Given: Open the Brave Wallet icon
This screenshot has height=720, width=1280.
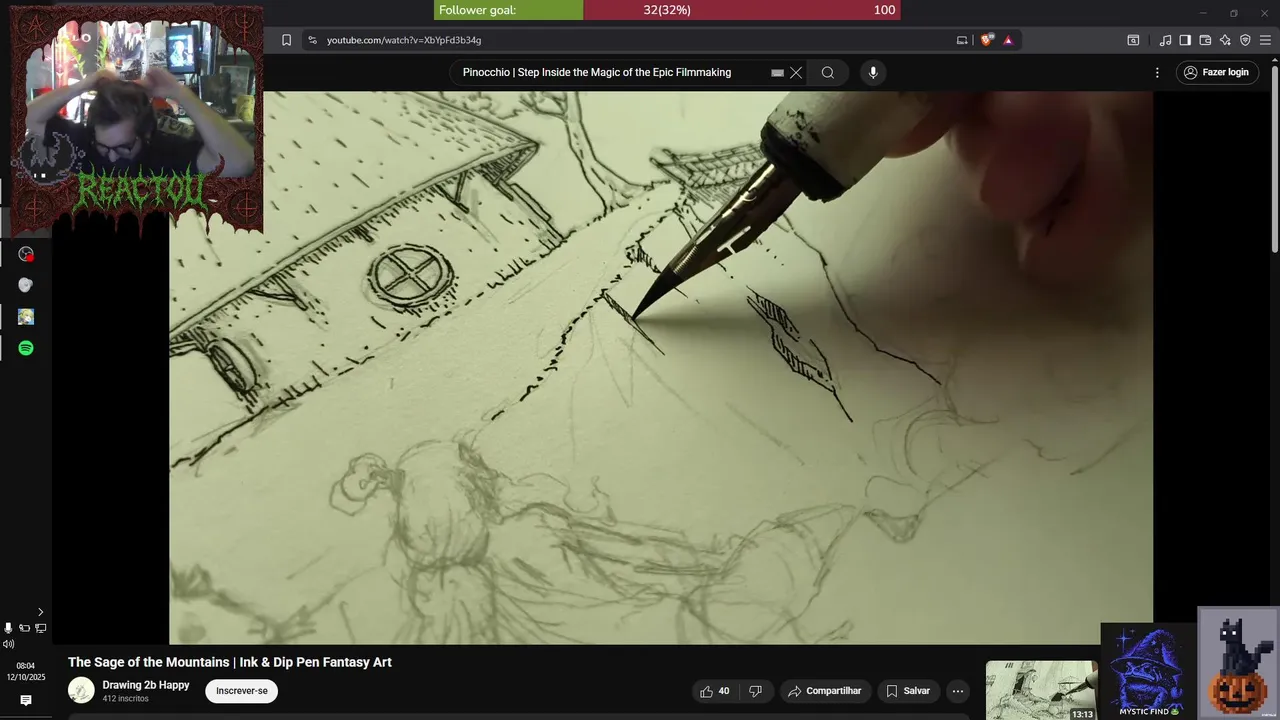Looking at the screenshot, I should coord(1205,40).
